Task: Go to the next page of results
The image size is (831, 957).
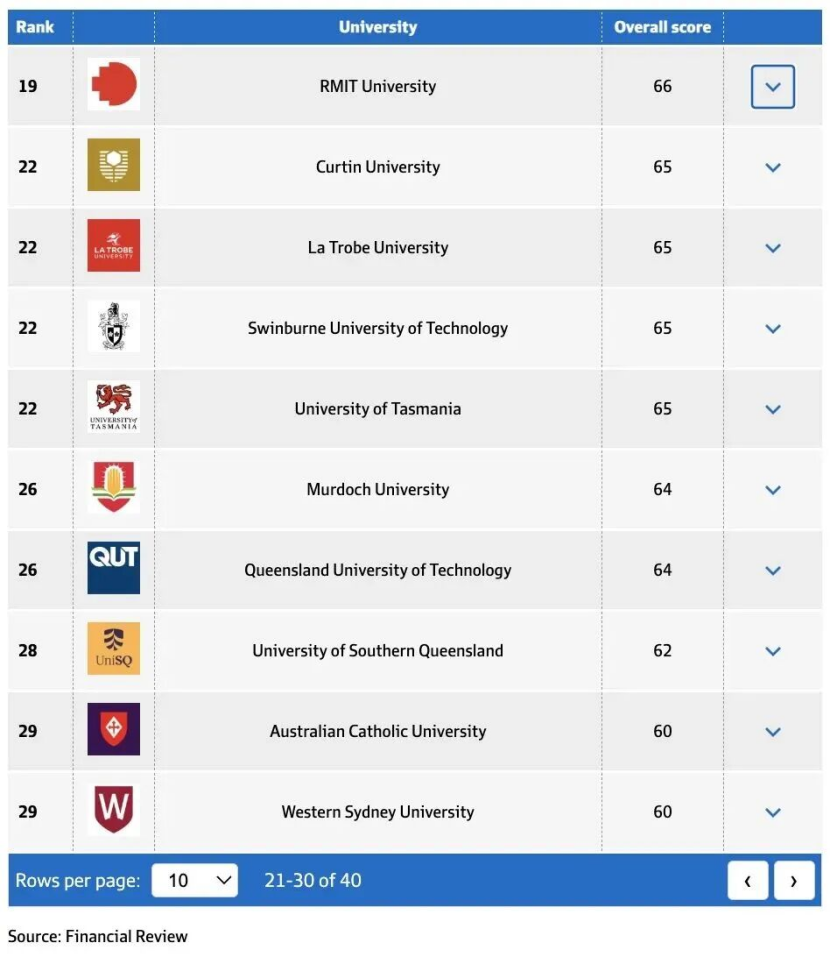Action: (x=794, y=881)
